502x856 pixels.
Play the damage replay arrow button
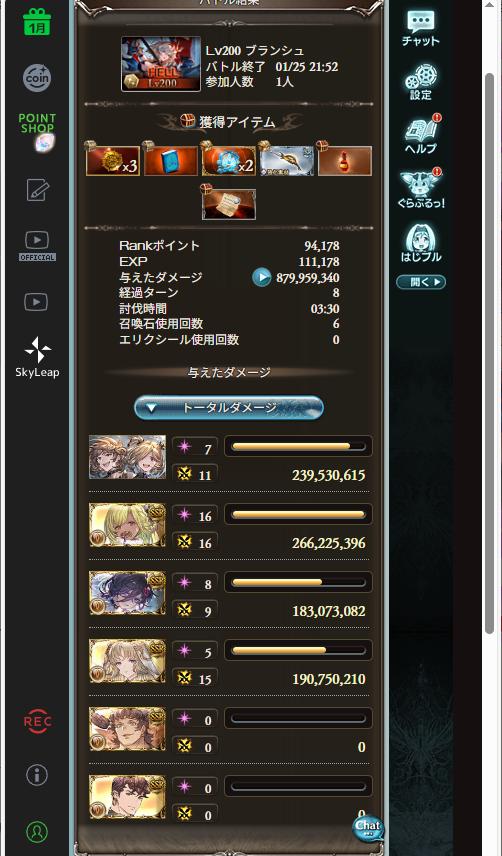point(261,277)
